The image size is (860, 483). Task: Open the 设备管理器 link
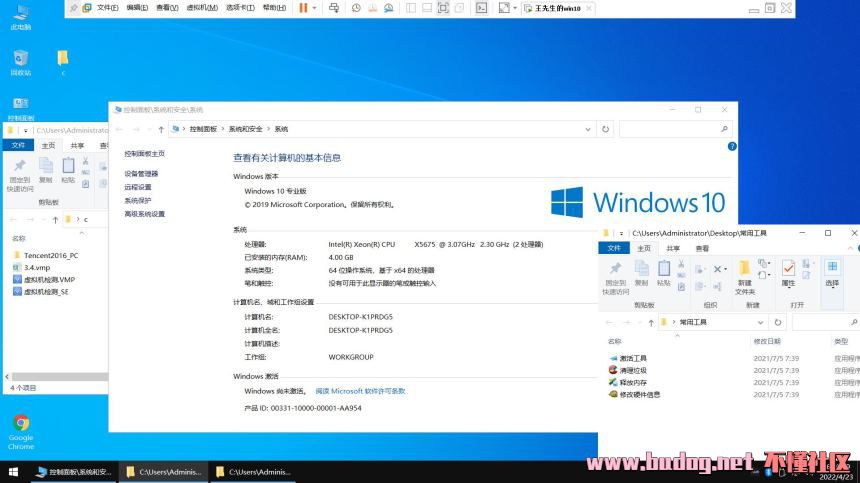[141, 174]
